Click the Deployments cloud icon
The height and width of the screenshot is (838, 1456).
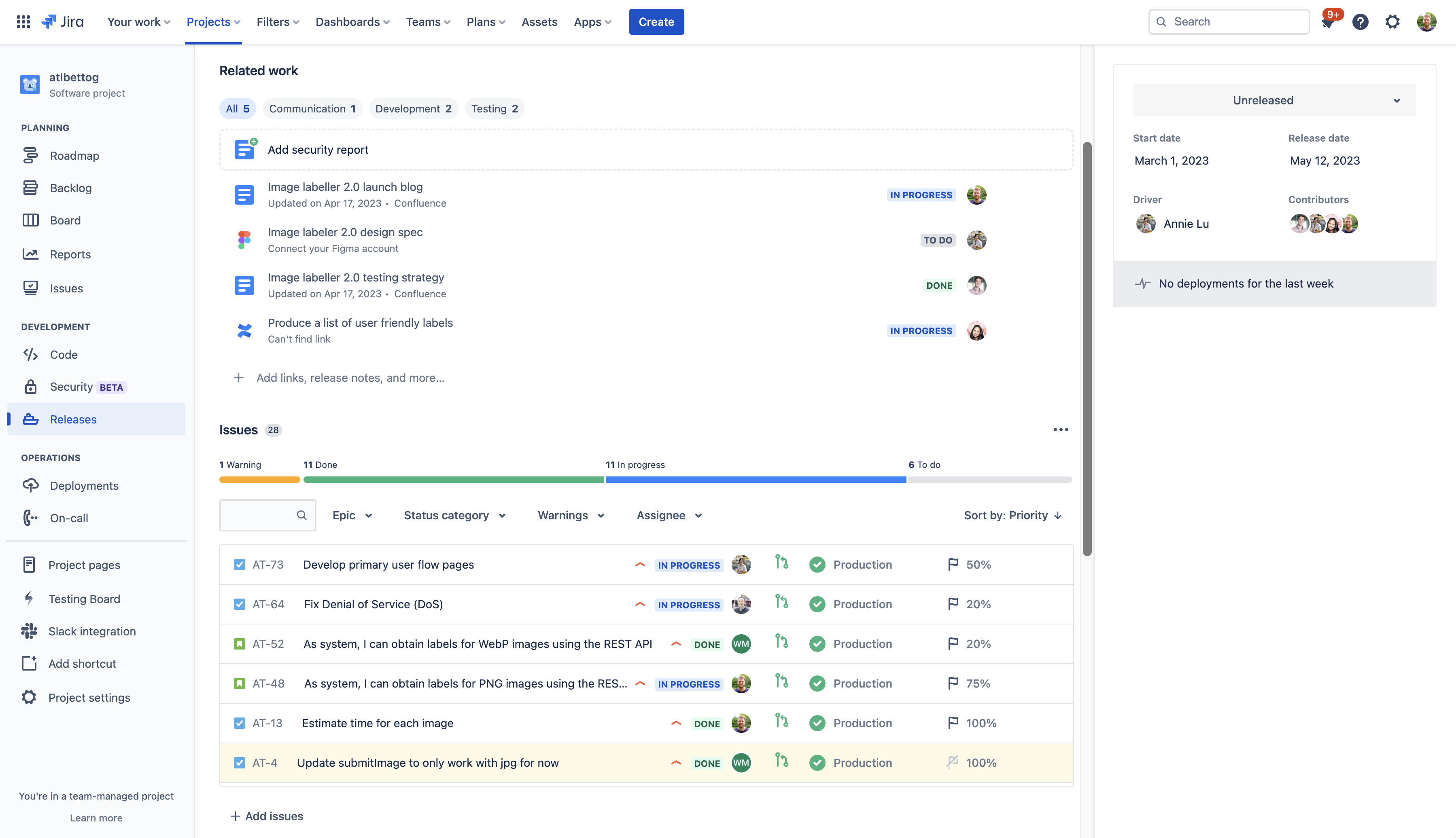click(x=30, y=485)
